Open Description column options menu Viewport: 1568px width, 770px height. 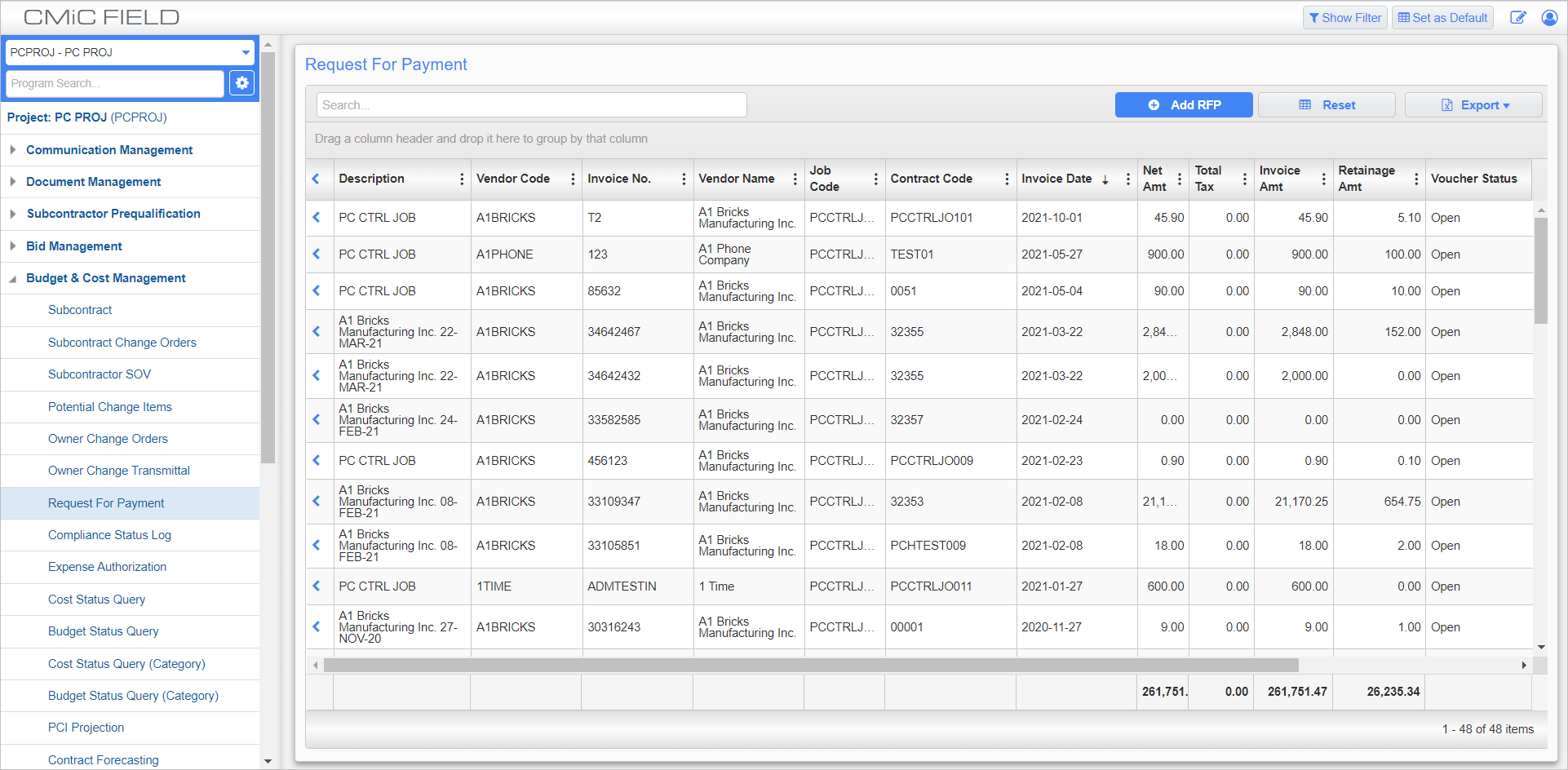click(462, 179)
